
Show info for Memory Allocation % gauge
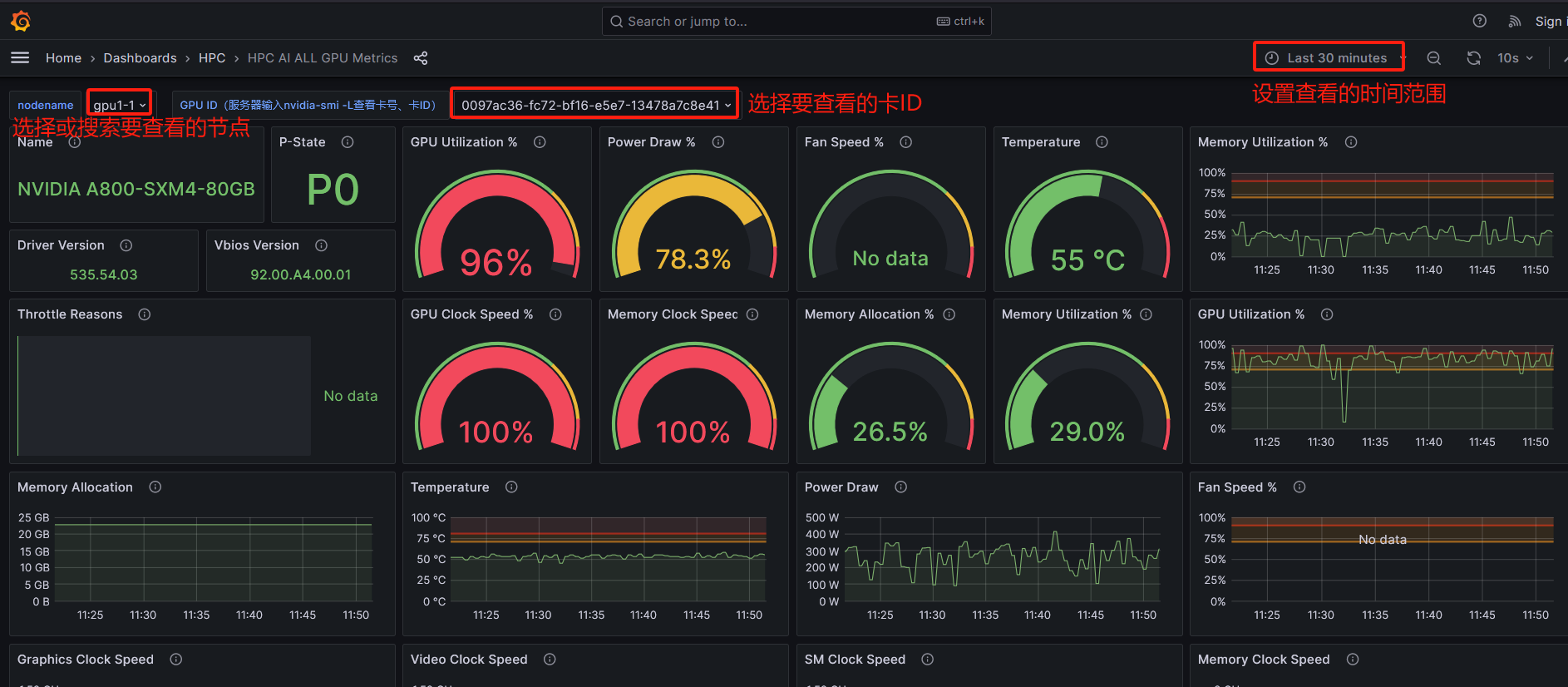pyautogui.click(x=949, y=314)
